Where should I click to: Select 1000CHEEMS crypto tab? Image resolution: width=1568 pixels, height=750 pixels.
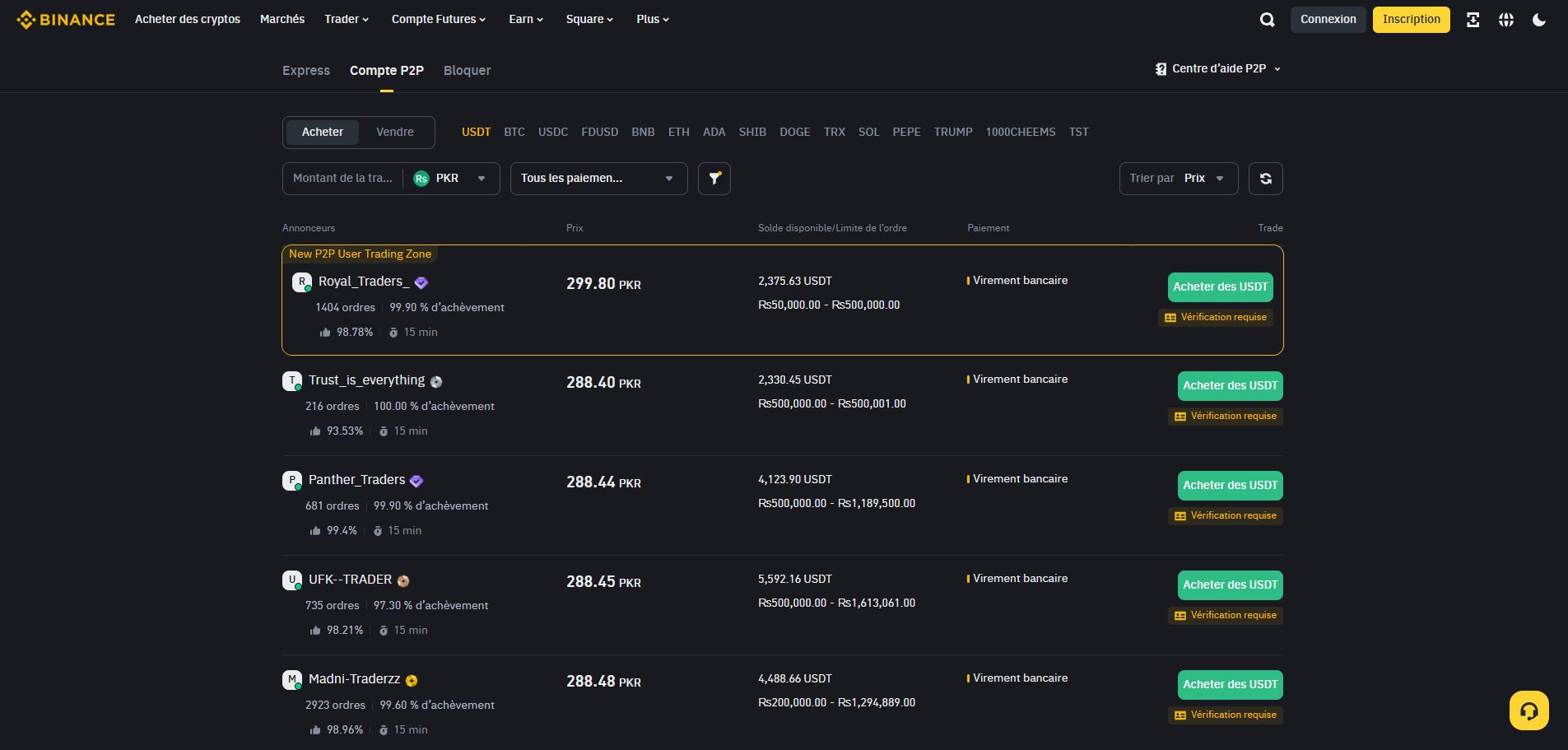[x=1021, y=132]
